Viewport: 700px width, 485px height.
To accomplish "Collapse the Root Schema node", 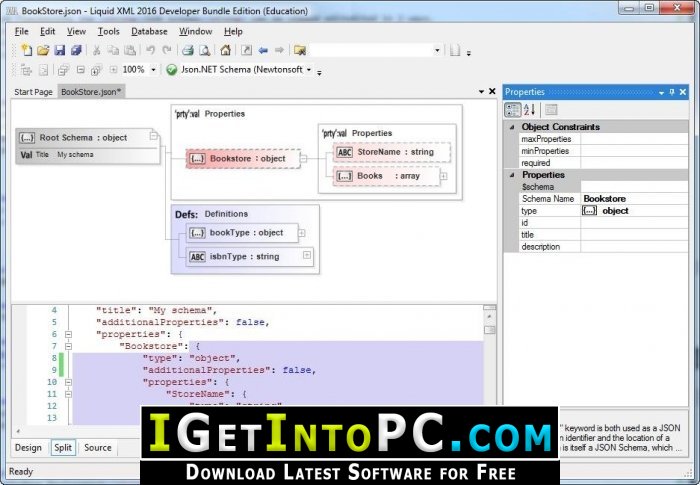I will coord(154,136).
